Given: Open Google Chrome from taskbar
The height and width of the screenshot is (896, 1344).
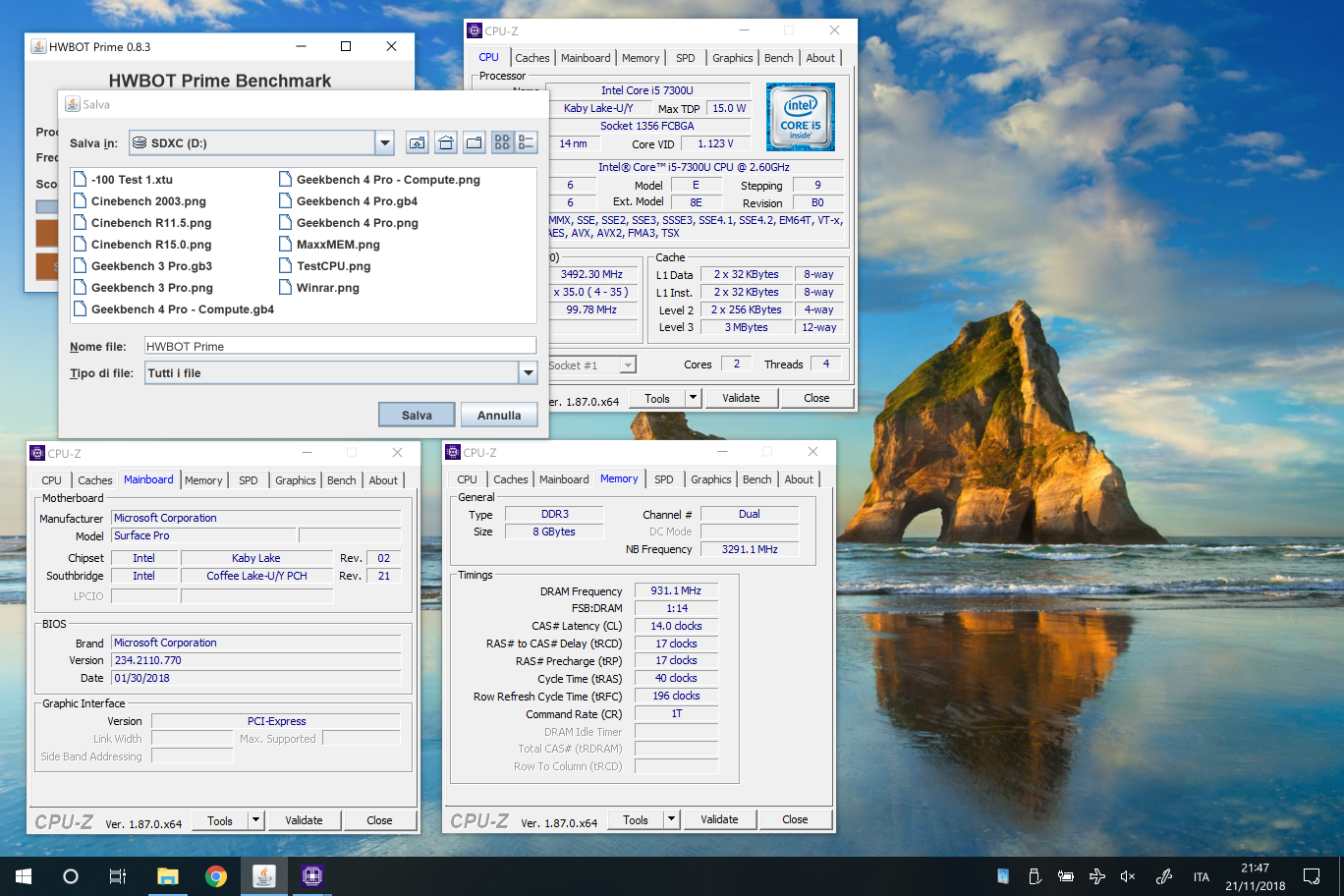Looking at the screenshot, I should tap(216, 876).
